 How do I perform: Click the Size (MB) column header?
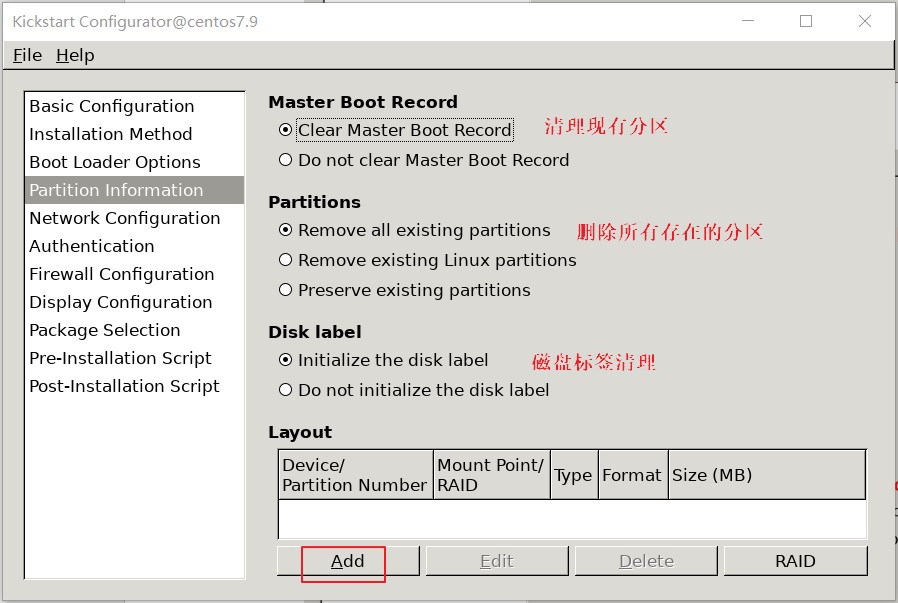coord(767,475)
